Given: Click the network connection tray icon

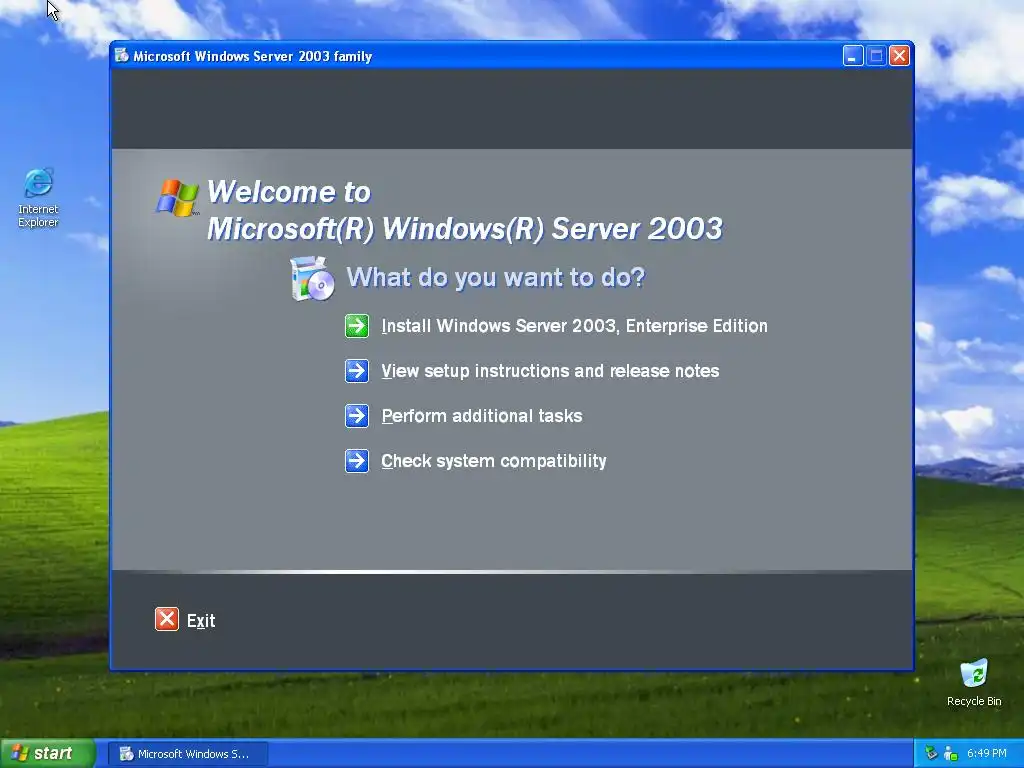Looking at the screenshot, I should point(950,753).
